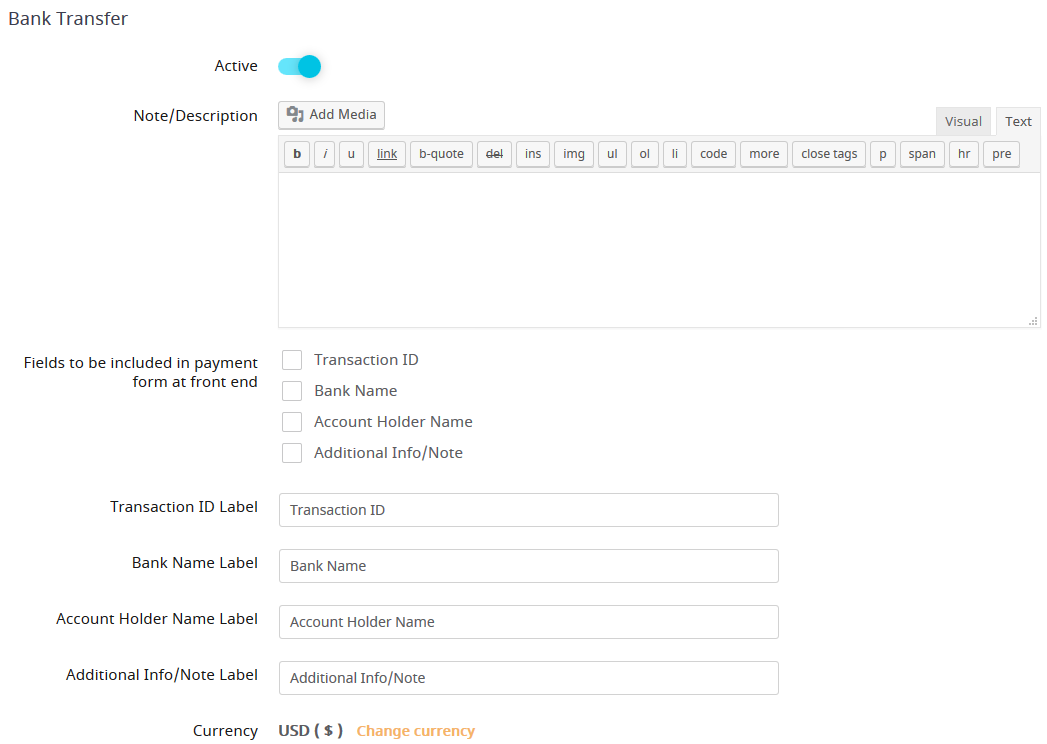Click the italic 'i' quicktag button

[x=325, y=154]
